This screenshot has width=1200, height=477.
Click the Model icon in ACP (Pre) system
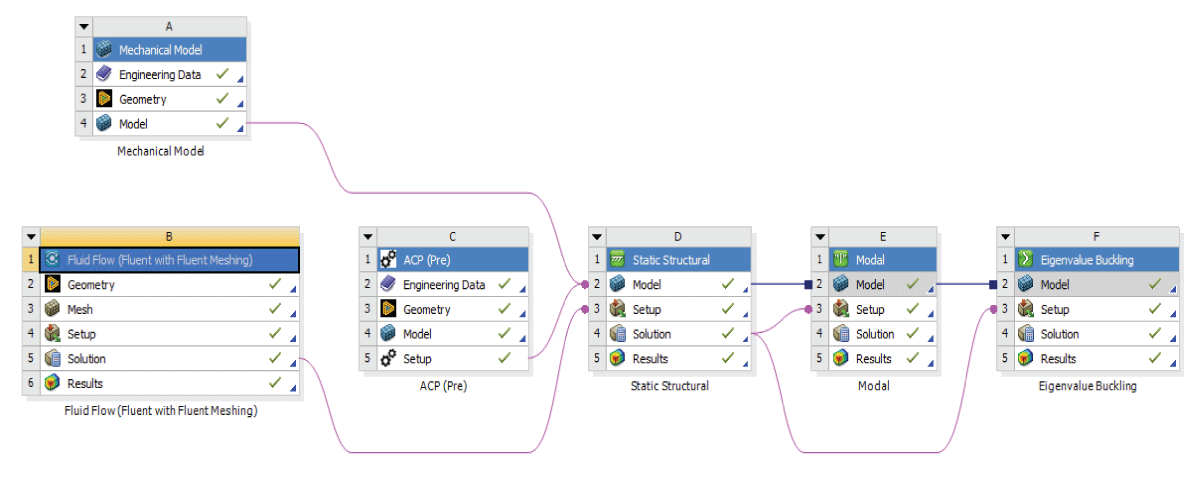pyautogui.click(x=388, y=334)
